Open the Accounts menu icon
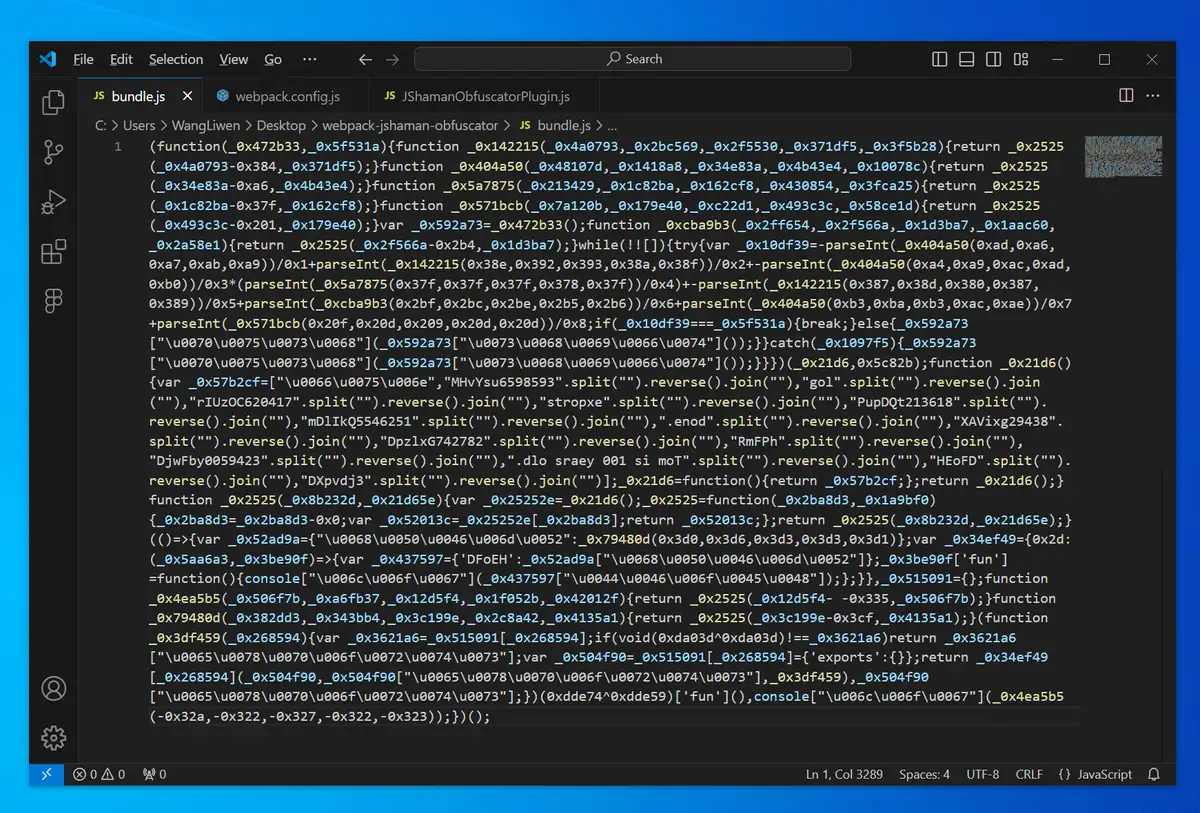 pos(53,689)
